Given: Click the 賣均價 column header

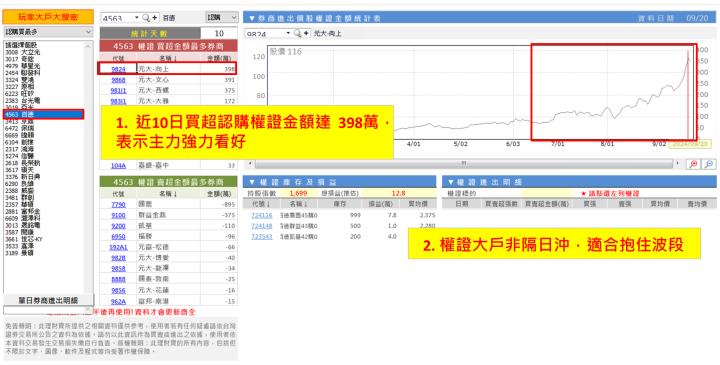Looking at the screenshot, I should [698, 203].
